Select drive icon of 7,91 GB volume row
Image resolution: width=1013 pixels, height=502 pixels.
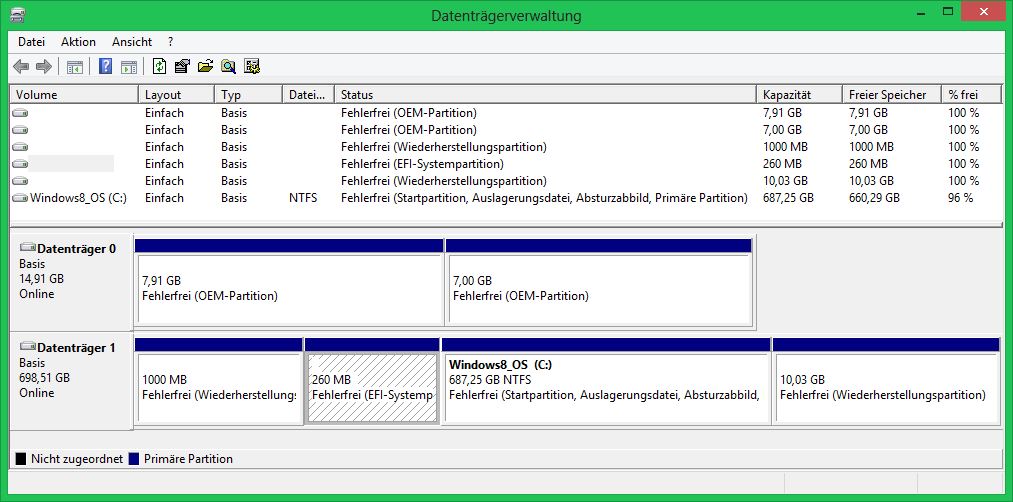click(x=20, y=113)
